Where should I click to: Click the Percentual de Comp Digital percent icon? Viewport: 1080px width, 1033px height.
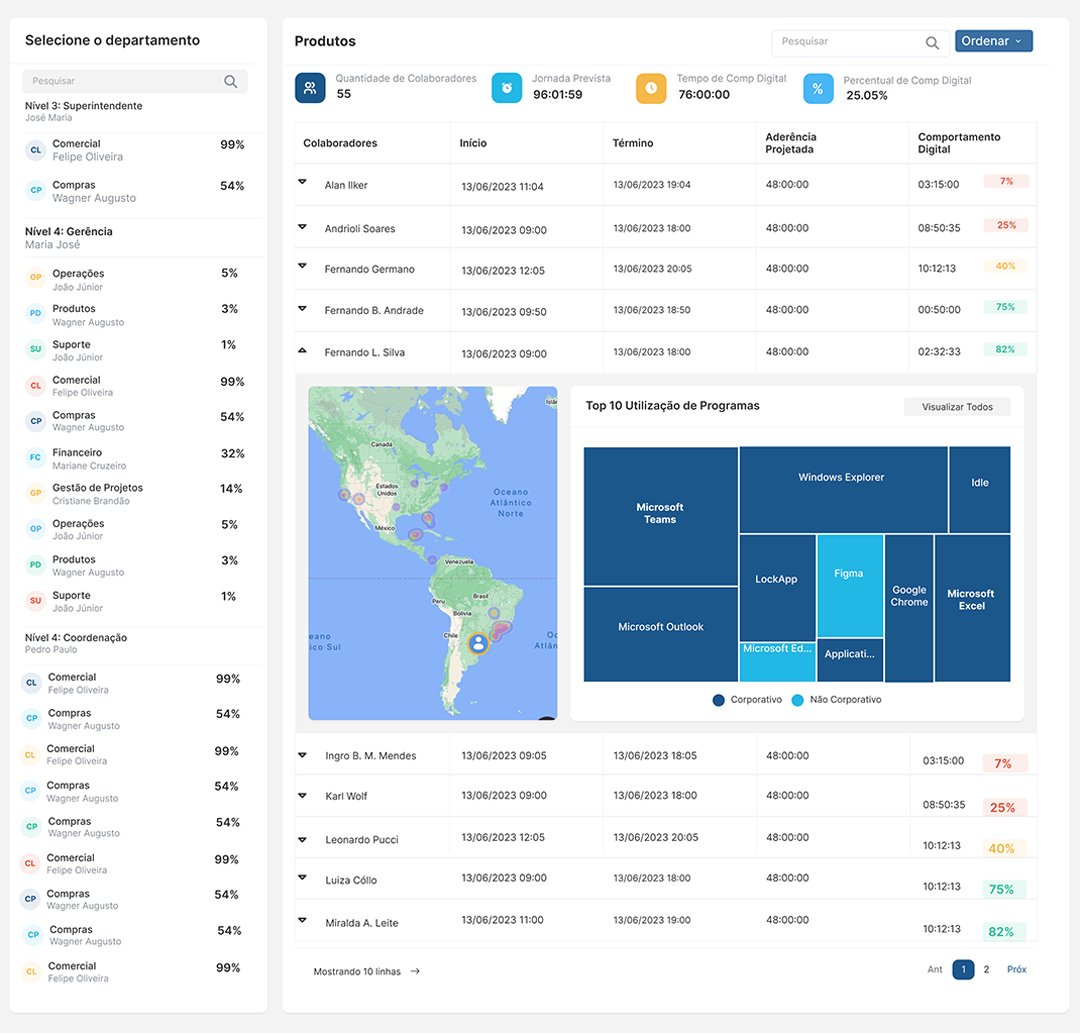818,88
